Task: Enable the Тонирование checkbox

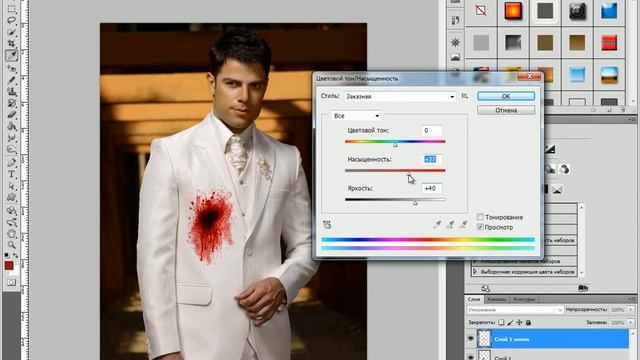Action: [480, 217]
